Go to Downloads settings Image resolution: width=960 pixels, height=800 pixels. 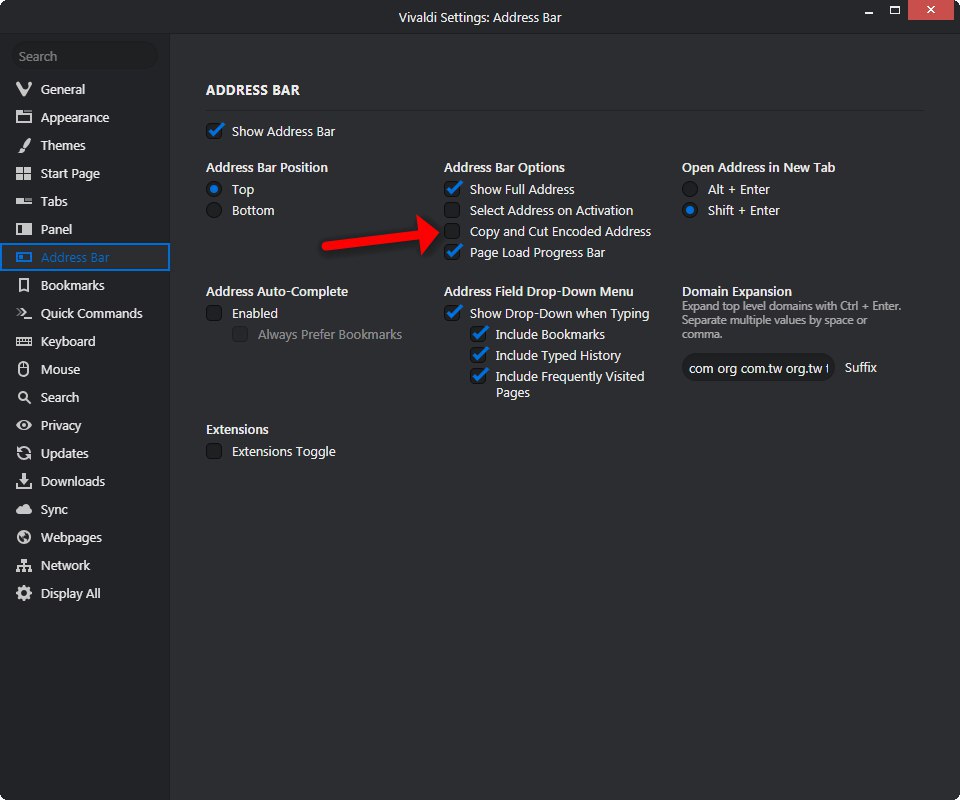72,481
